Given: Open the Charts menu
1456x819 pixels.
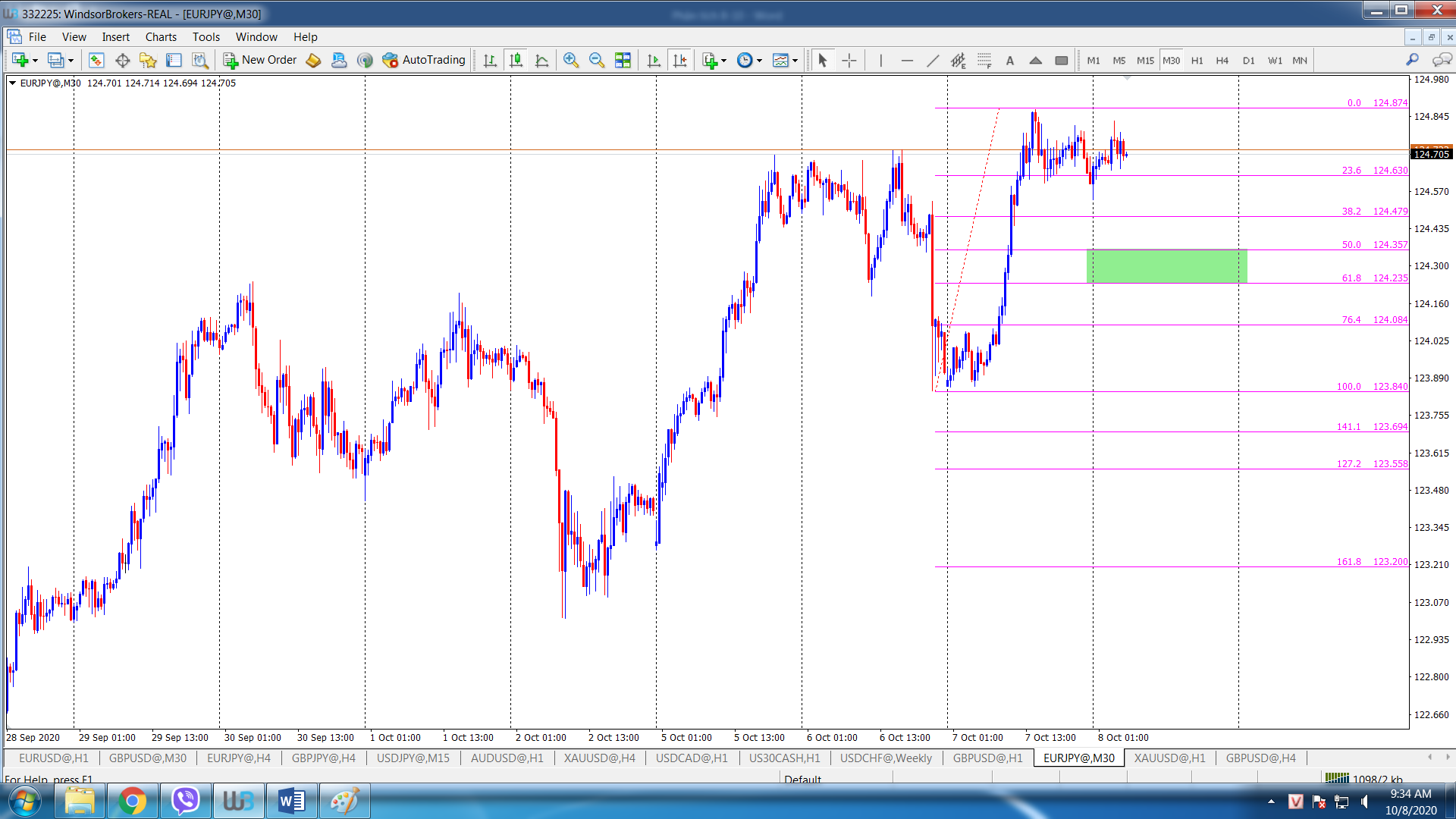Looking at the screenshot, I should 161,36.
